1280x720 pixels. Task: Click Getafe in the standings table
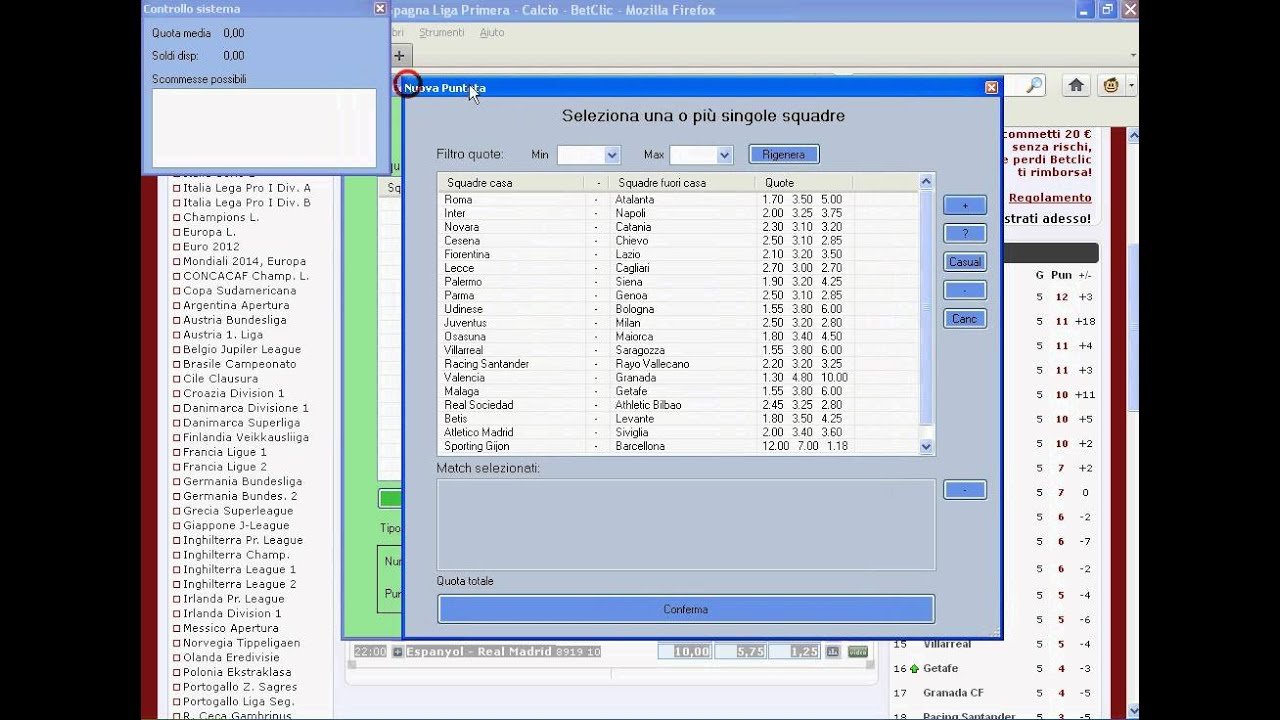[x=940, y=668]
